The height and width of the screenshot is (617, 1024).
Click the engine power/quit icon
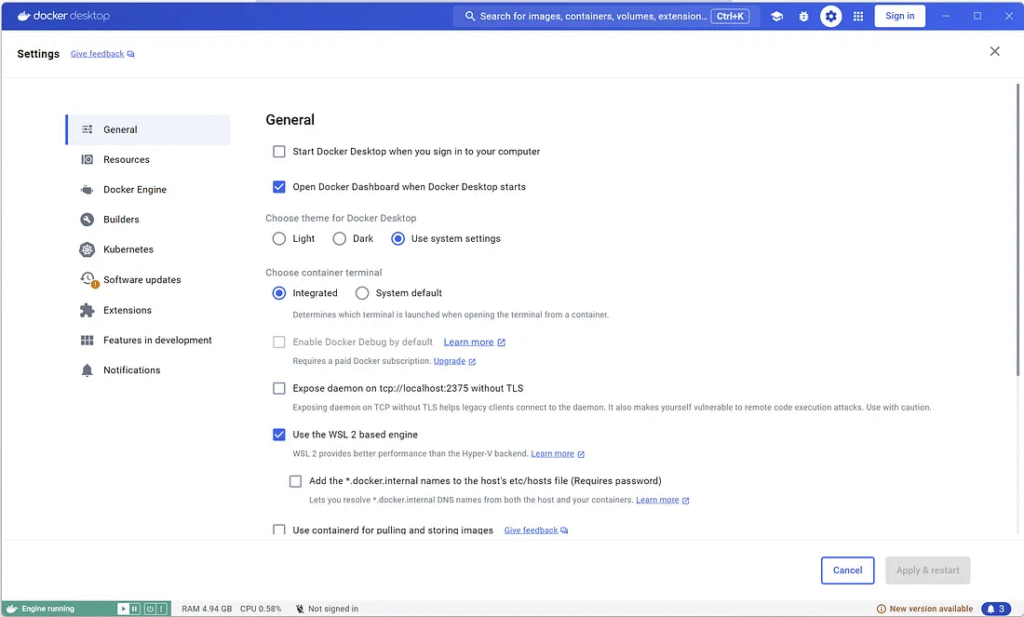click(x=150, y=609)
